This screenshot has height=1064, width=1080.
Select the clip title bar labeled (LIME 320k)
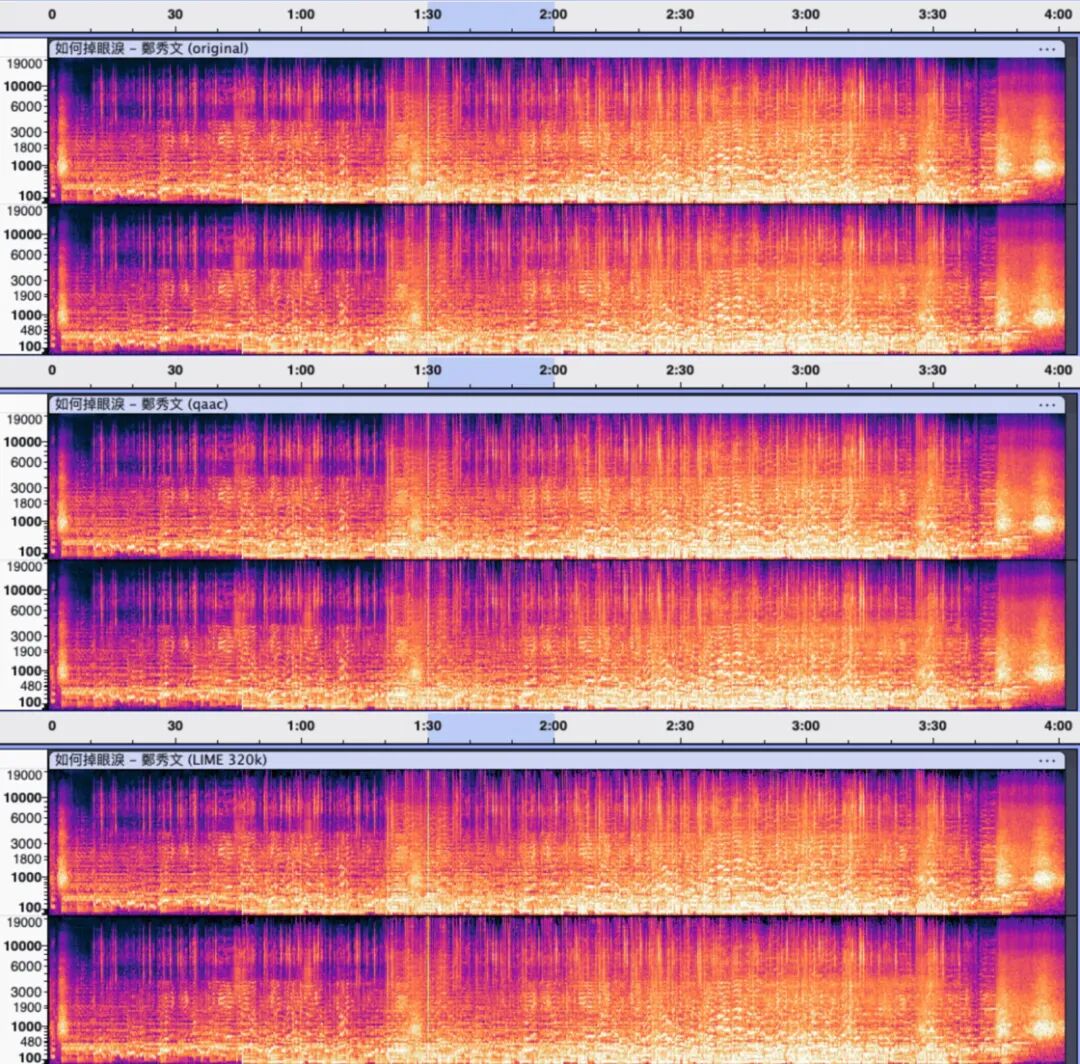point(557,760)
